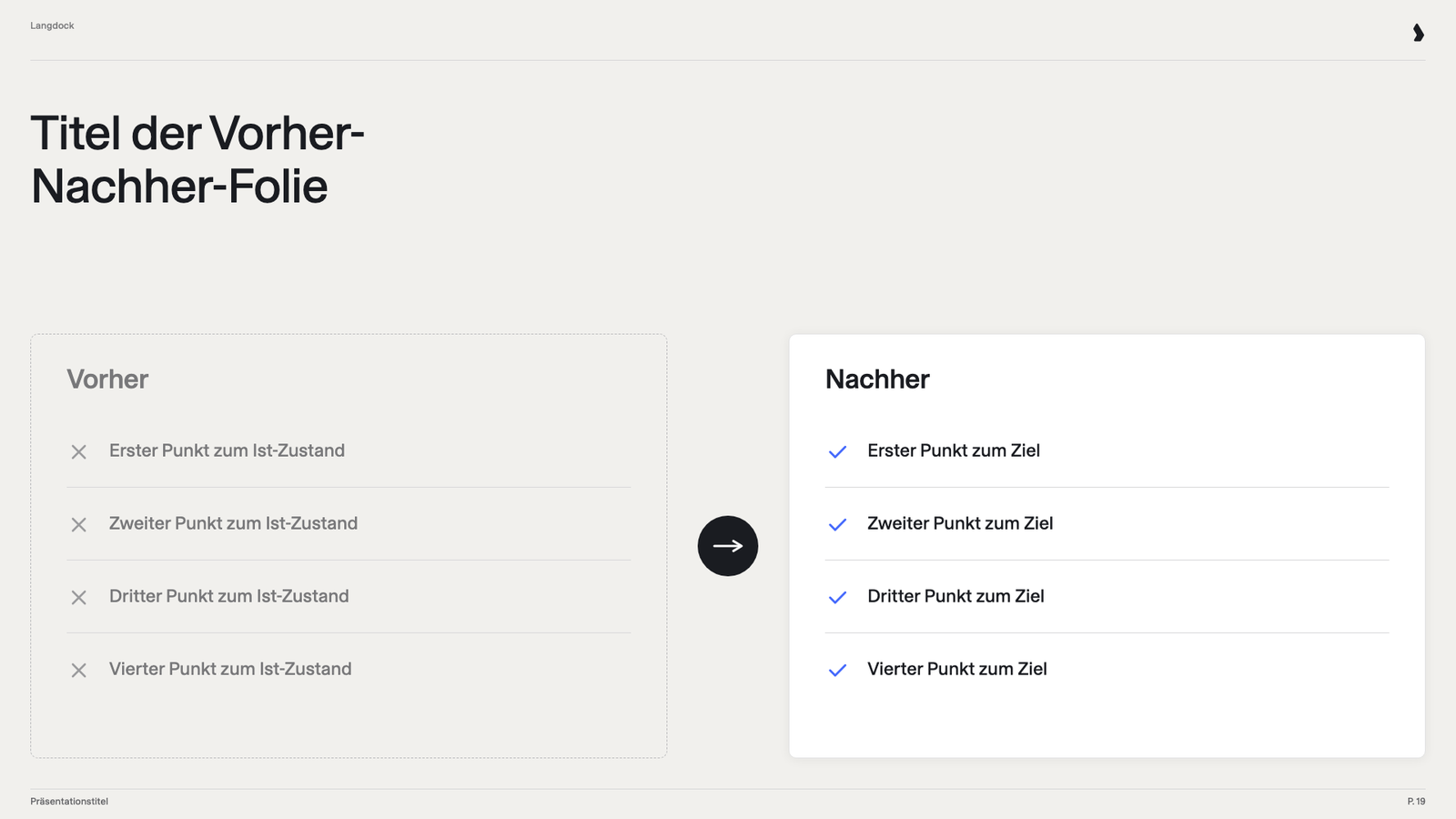Click the blue checkmark beside Dritter Punkt zum Ziel

837,597
